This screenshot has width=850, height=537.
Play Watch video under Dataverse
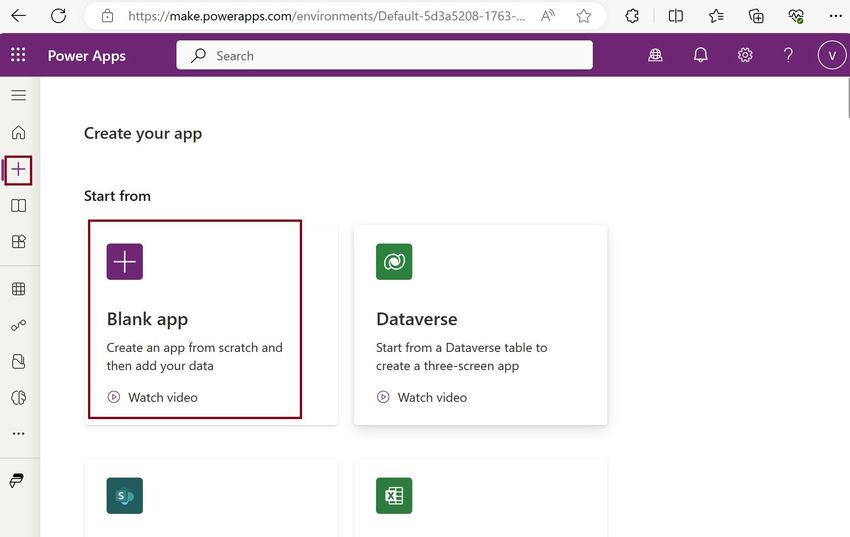click(422, 397)
